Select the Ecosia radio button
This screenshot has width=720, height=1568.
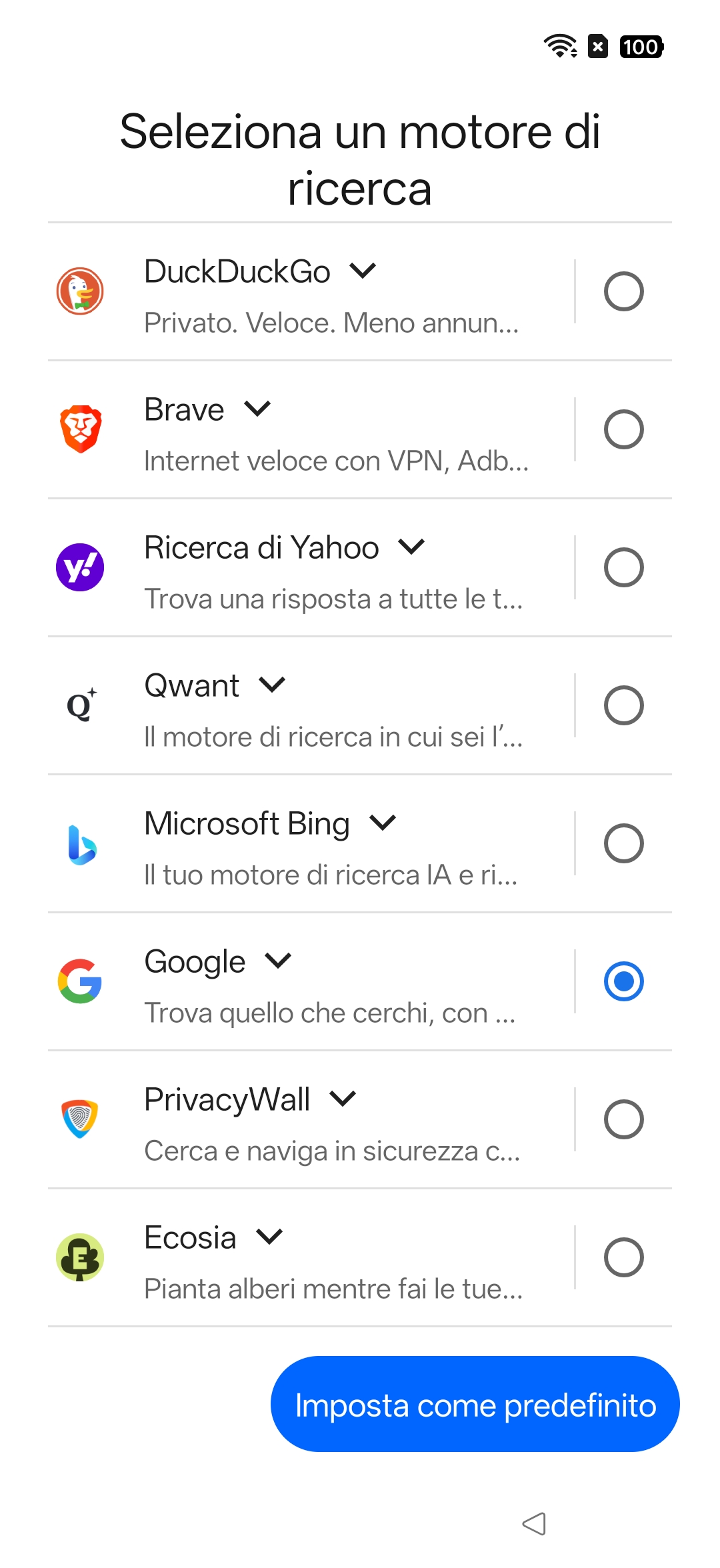click(623, 1257)
